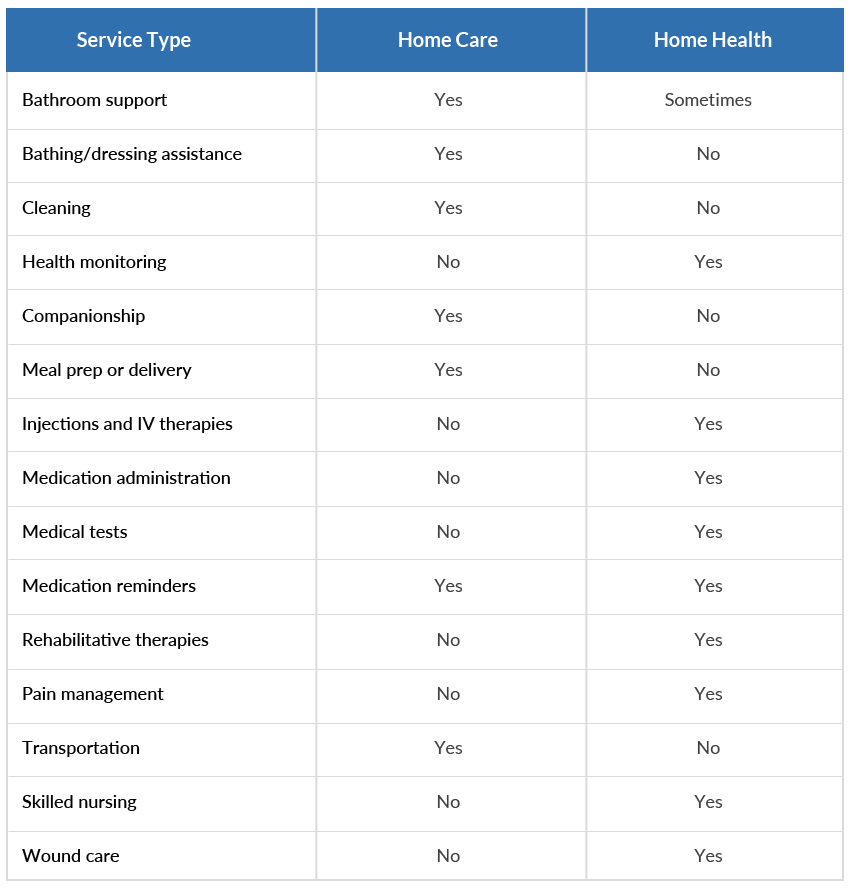This screenshot has height=888, width=850.
Task: Select the Bathroom support row label
Action: click(x=95, y=100)
